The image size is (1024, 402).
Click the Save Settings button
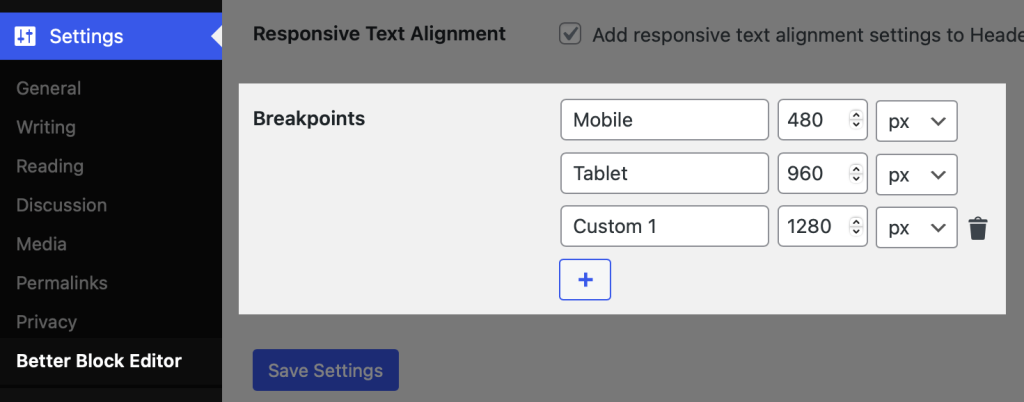[325, 370]
